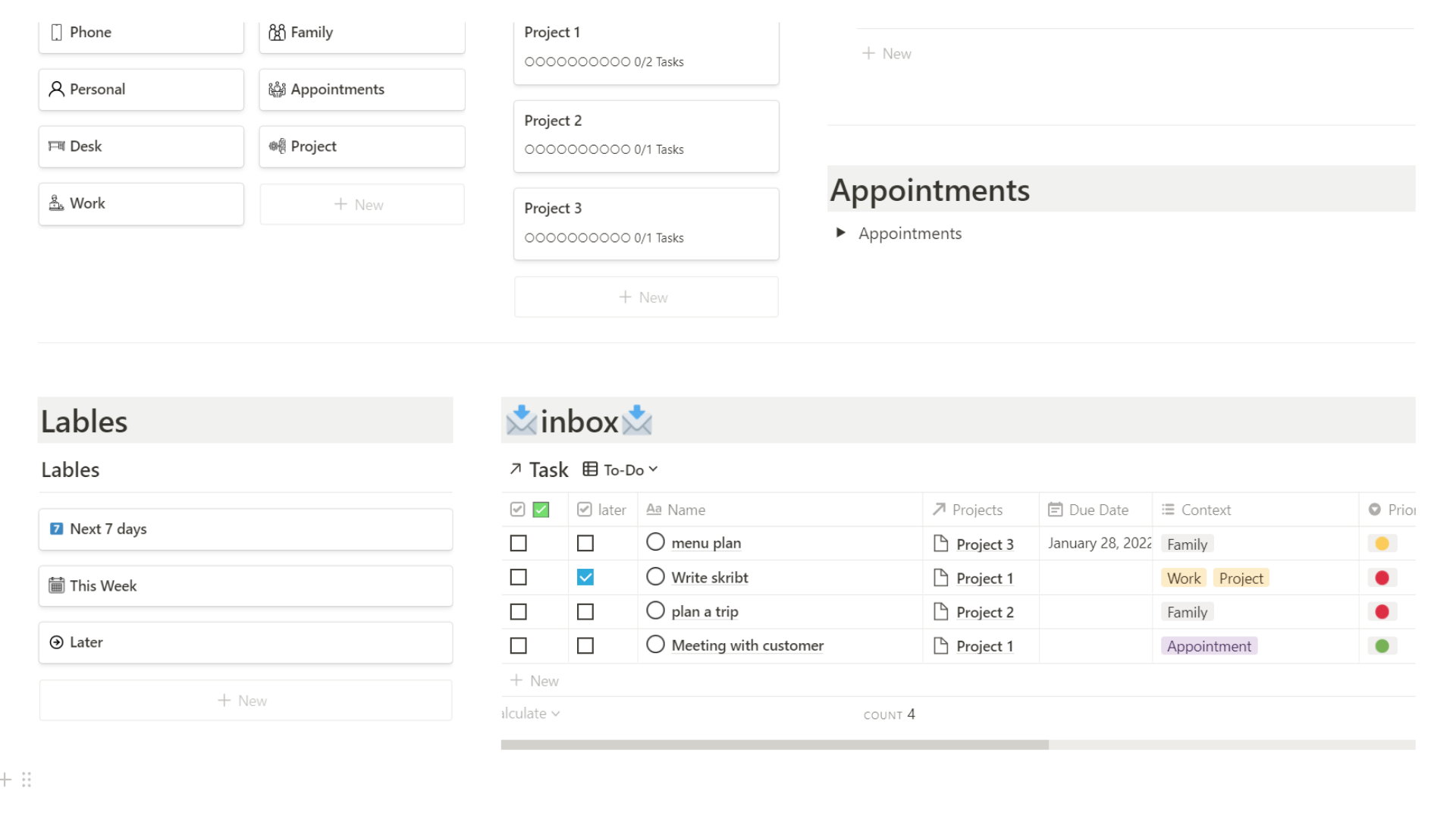Check the Meeting with customer checkbox

click(x=519, y=645)
